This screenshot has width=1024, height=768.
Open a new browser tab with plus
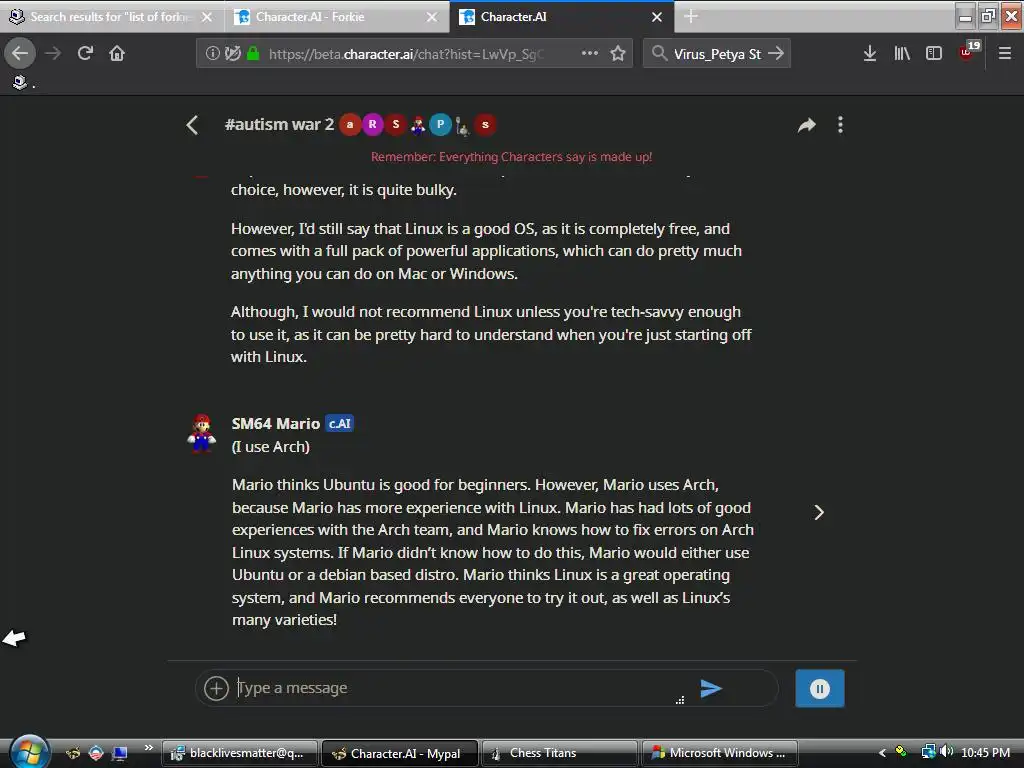click(691, 17)
